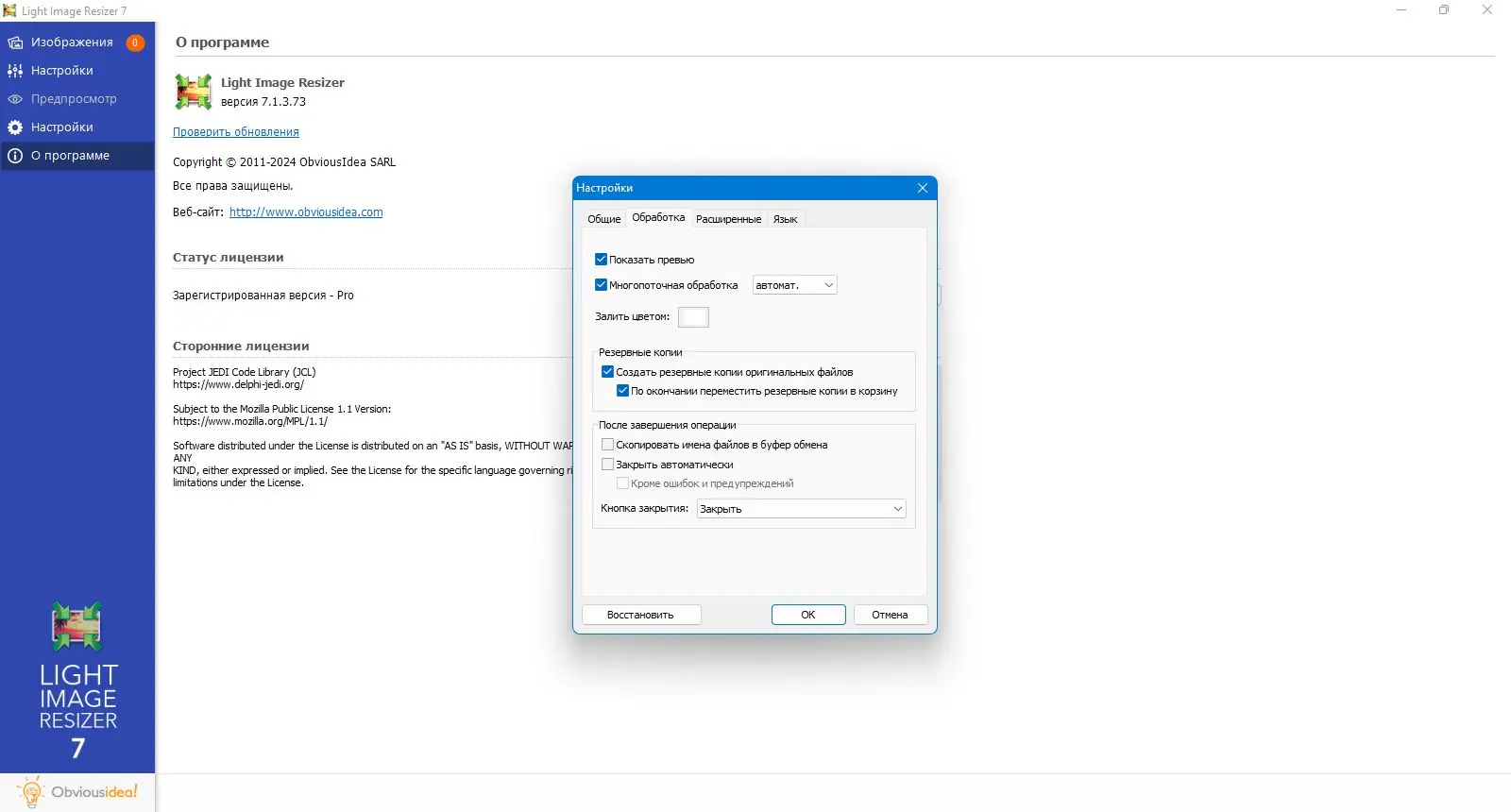Viewport: 1511px width, 812px height.
Task: Select the eye icon for Предпросмотр
Action: pyautogui.click(x=15, y=99)
